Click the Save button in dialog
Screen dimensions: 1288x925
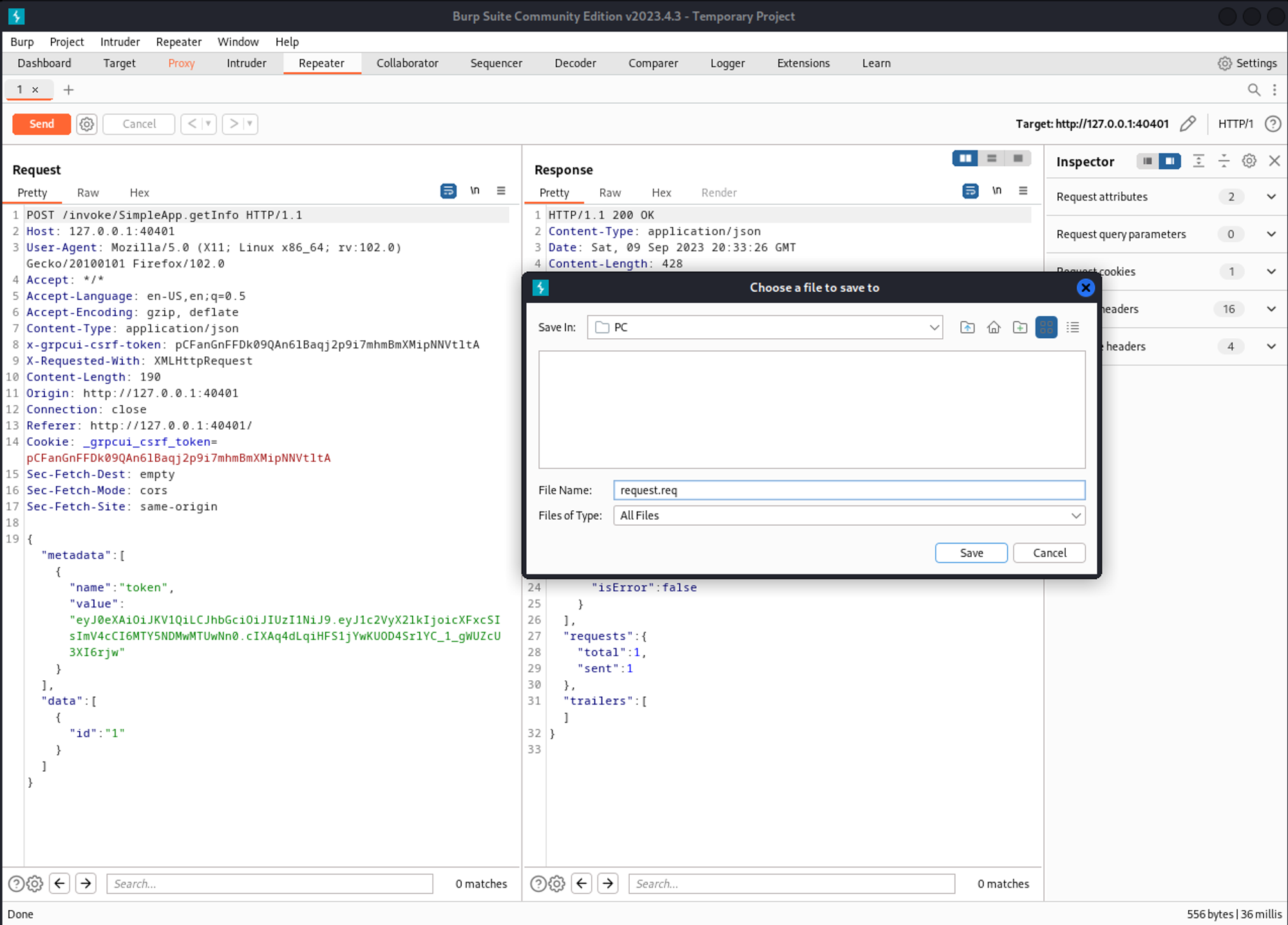pos(971,553)
